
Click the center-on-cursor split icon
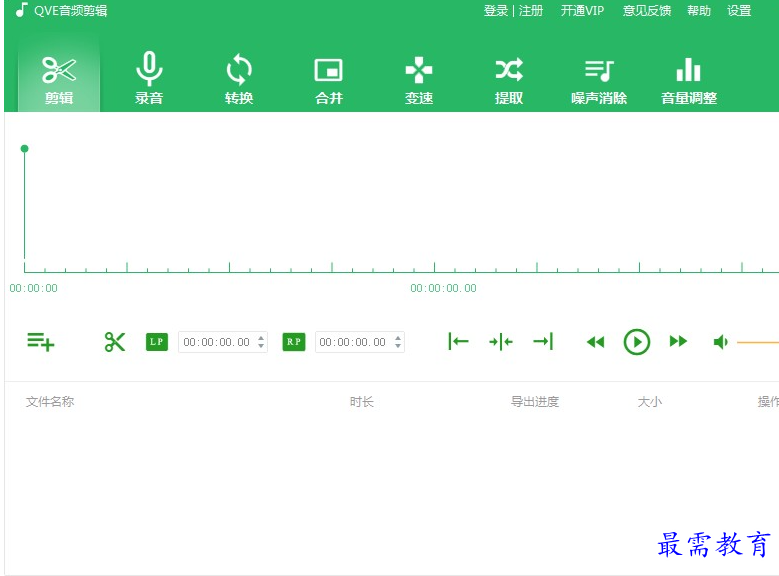501,341
